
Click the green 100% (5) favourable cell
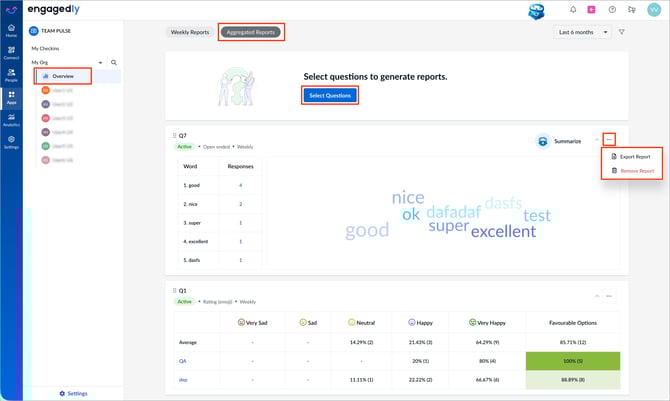tap(573, 361)
